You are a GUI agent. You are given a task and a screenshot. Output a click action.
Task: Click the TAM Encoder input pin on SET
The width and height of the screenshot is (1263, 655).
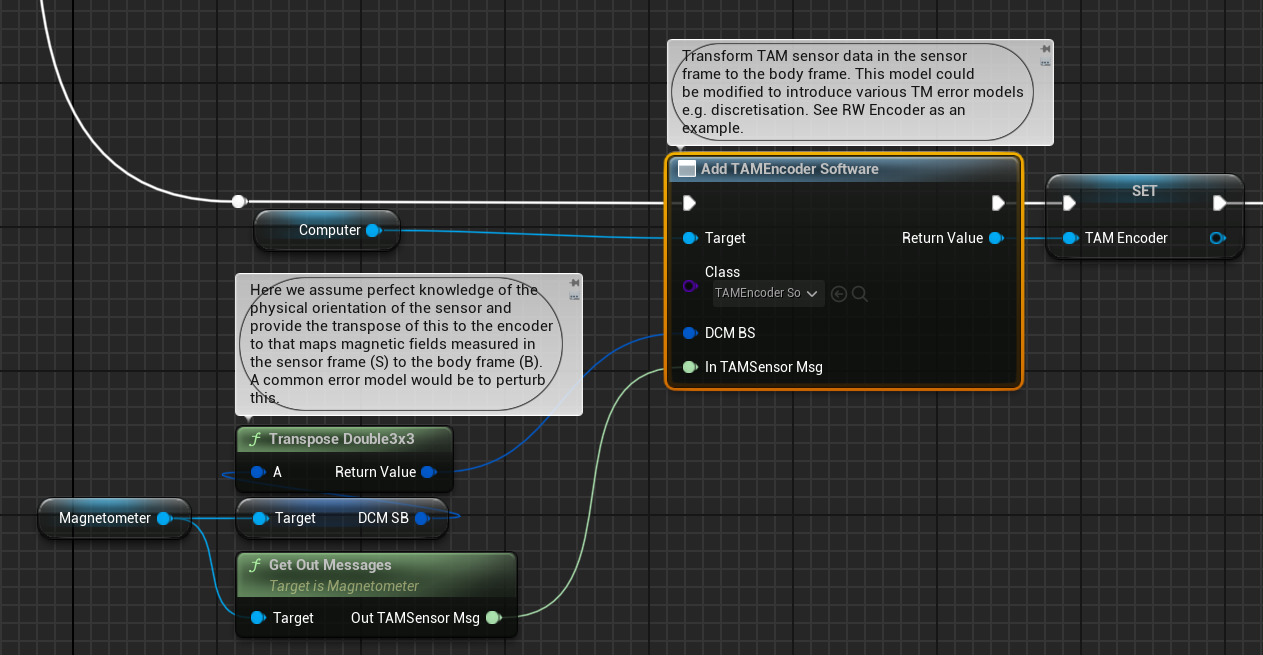point(1070,238)
